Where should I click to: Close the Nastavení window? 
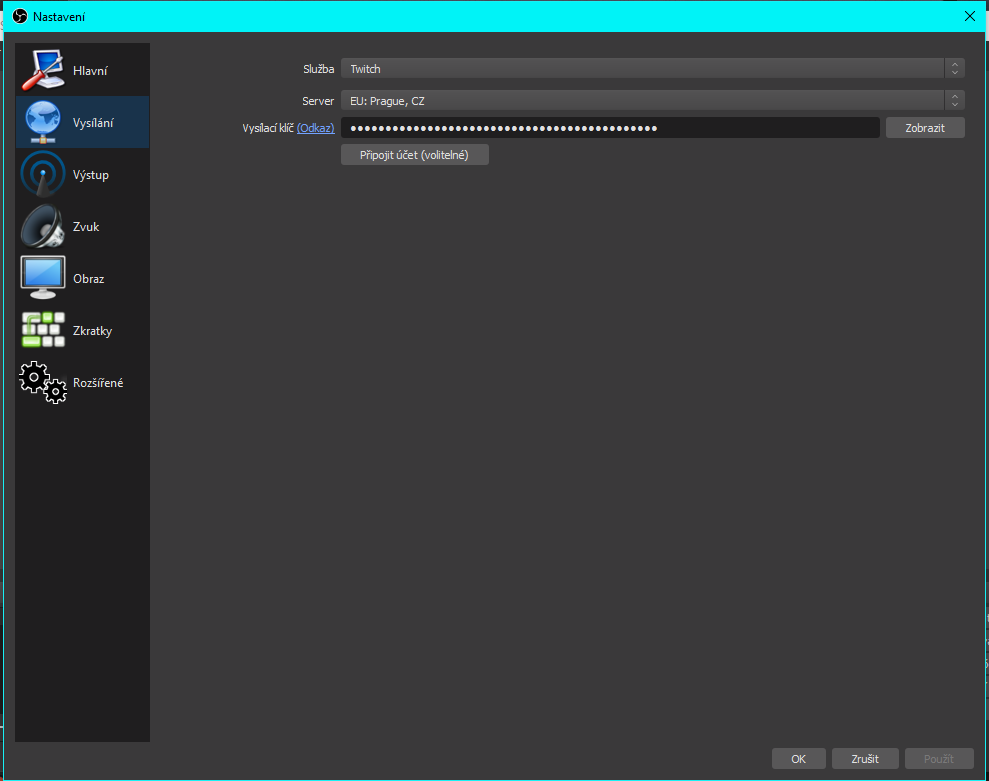pyautogui.click(x=968, y=16)
